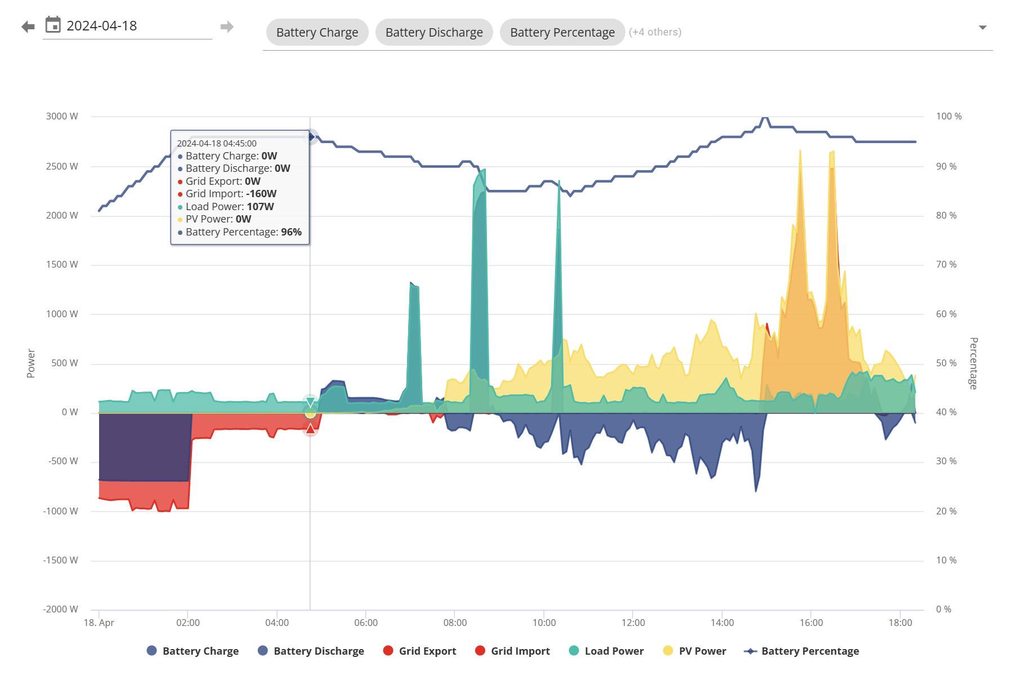
Task: Select the Battery Discharge chip
Action: 434,32
